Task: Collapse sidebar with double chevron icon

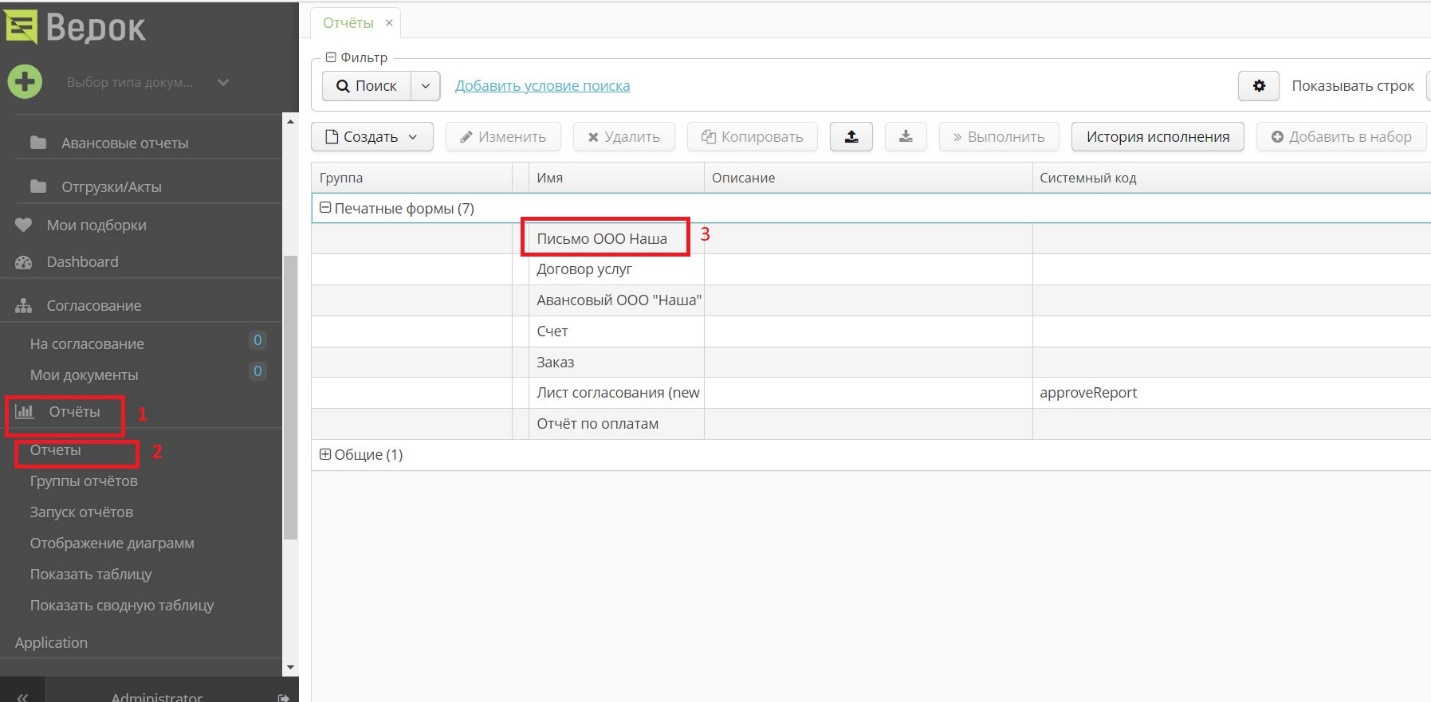Action: pyautogui.click(x=21, y=697)
